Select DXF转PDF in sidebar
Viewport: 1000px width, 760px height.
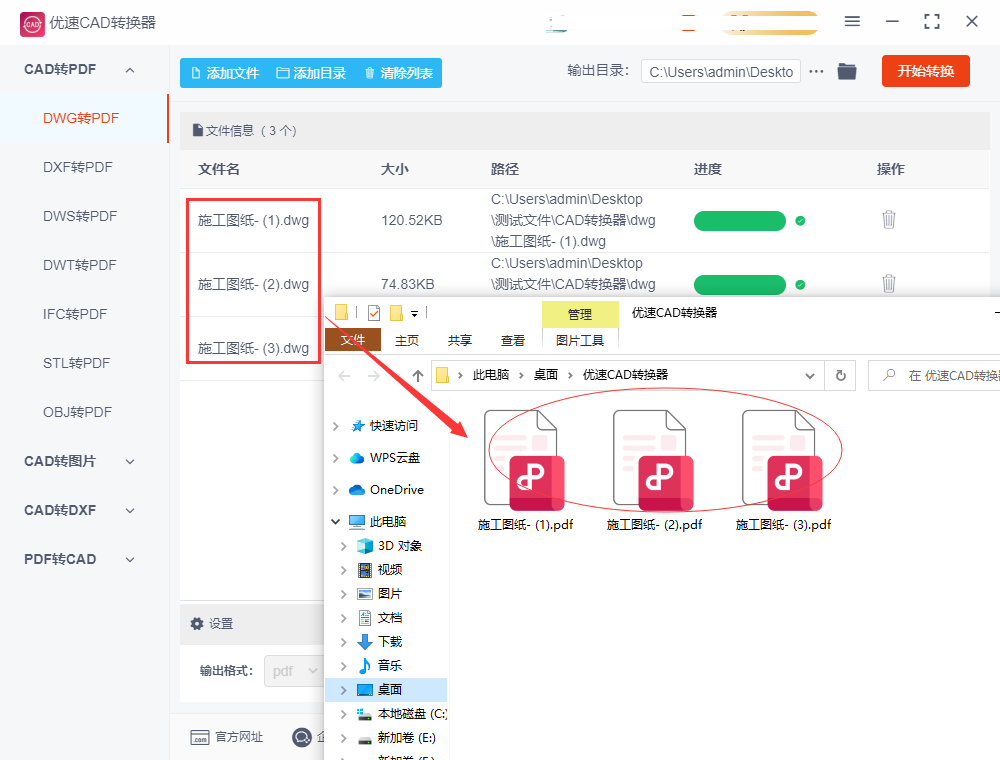click(77, 167)
